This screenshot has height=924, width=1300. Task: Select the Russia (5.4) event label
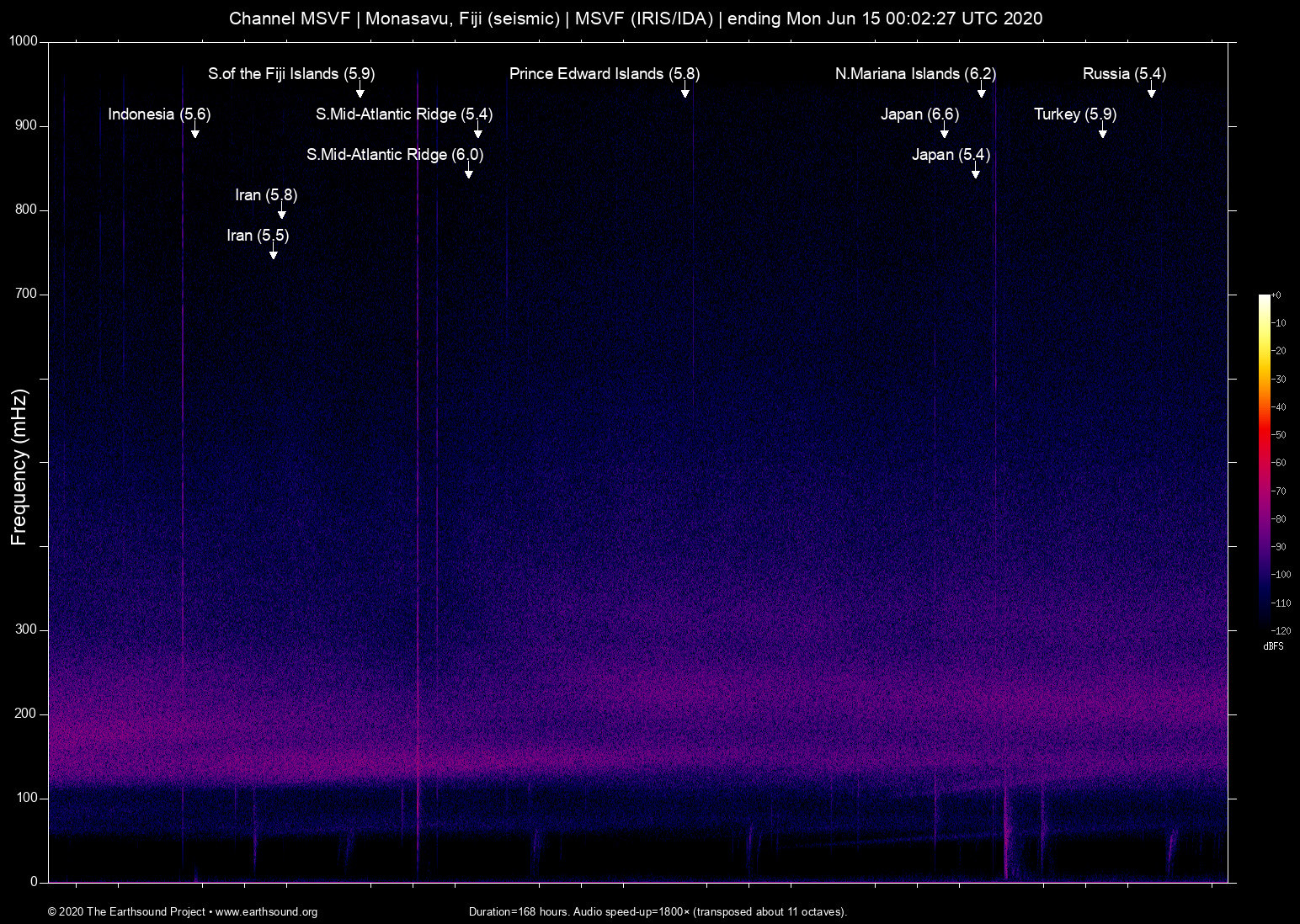[1124, 74]
